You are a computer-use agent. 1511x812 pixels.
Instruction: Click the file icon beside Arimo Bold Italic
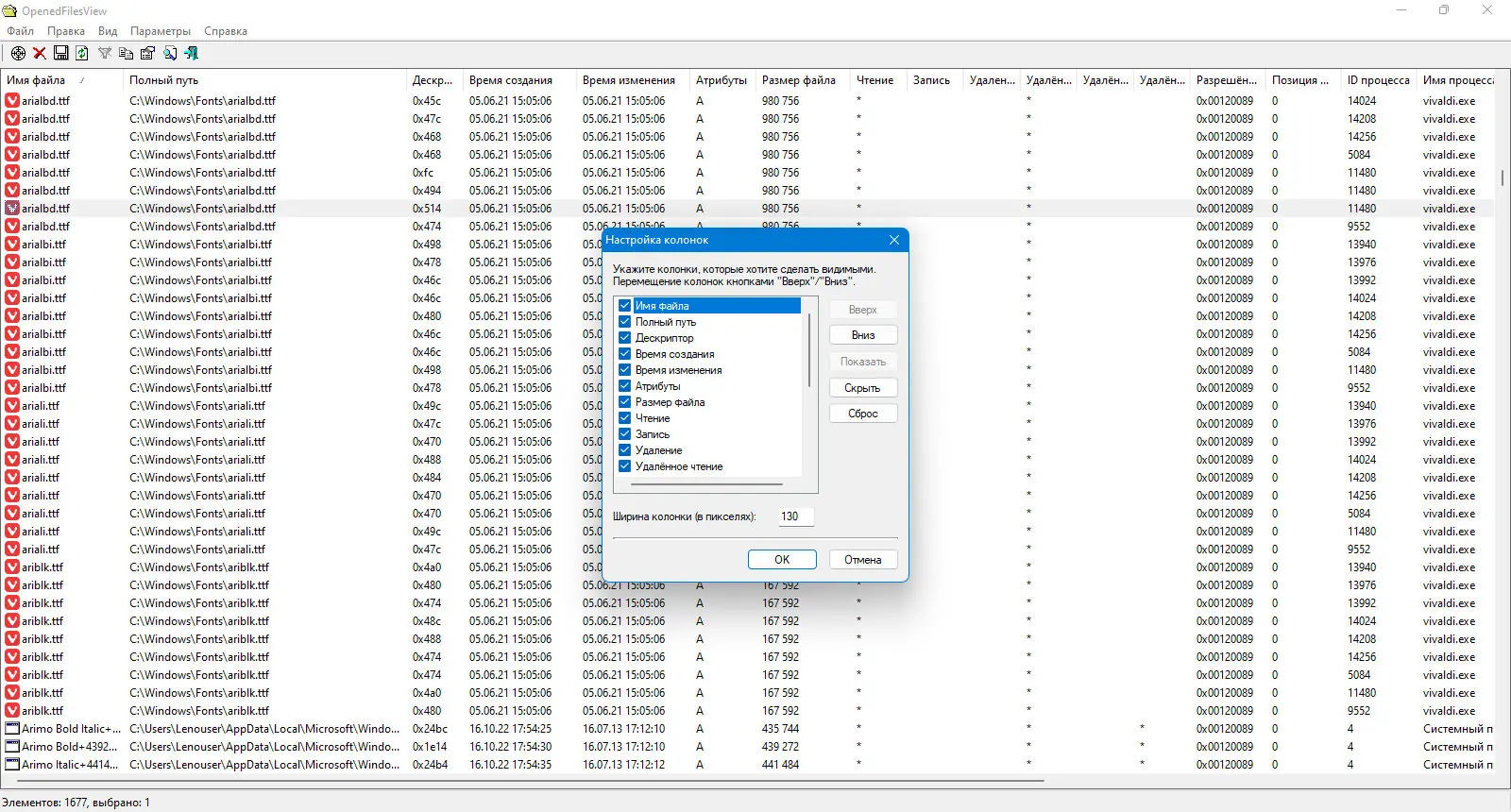(12, 729)
